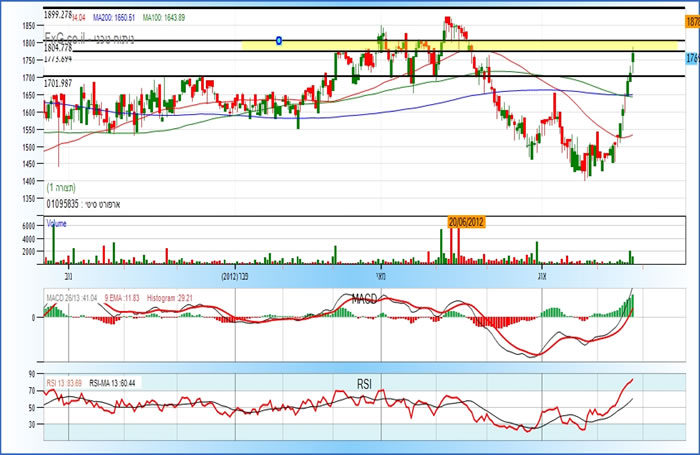Click the blue circle handle on yellow zone

click(x=279, y=41)
